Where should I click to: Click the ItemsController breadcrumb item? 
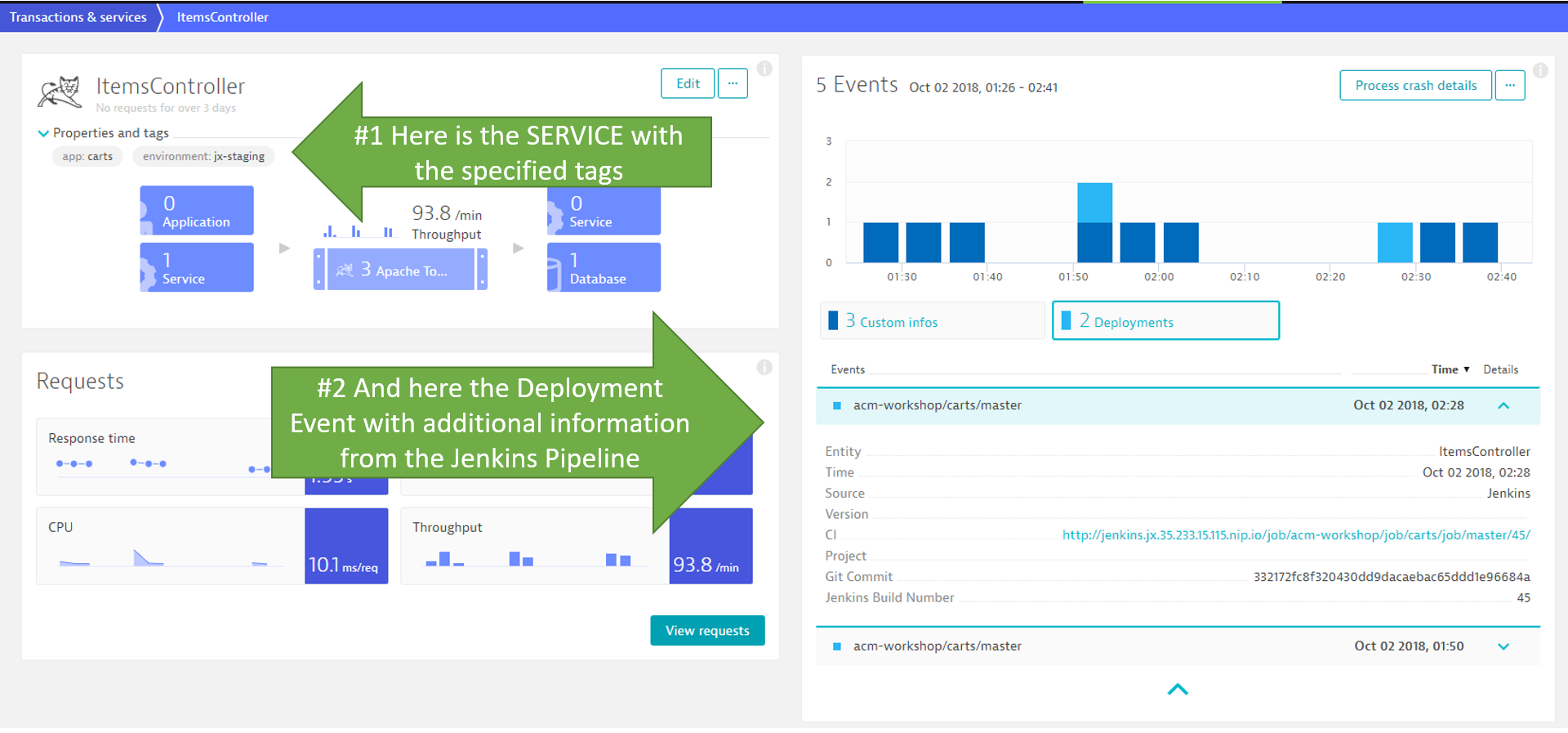tap(222, 17)
